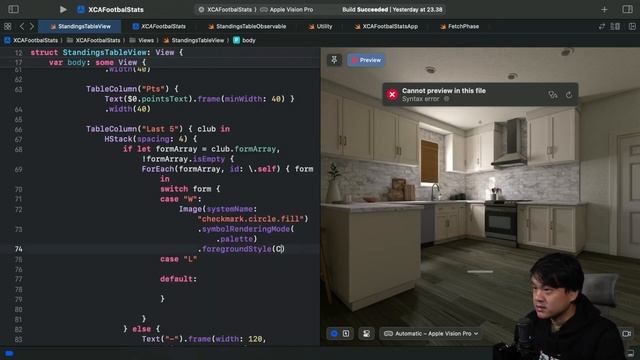
Task: Open Build Succeeded activity status
Action: point(392,9)
